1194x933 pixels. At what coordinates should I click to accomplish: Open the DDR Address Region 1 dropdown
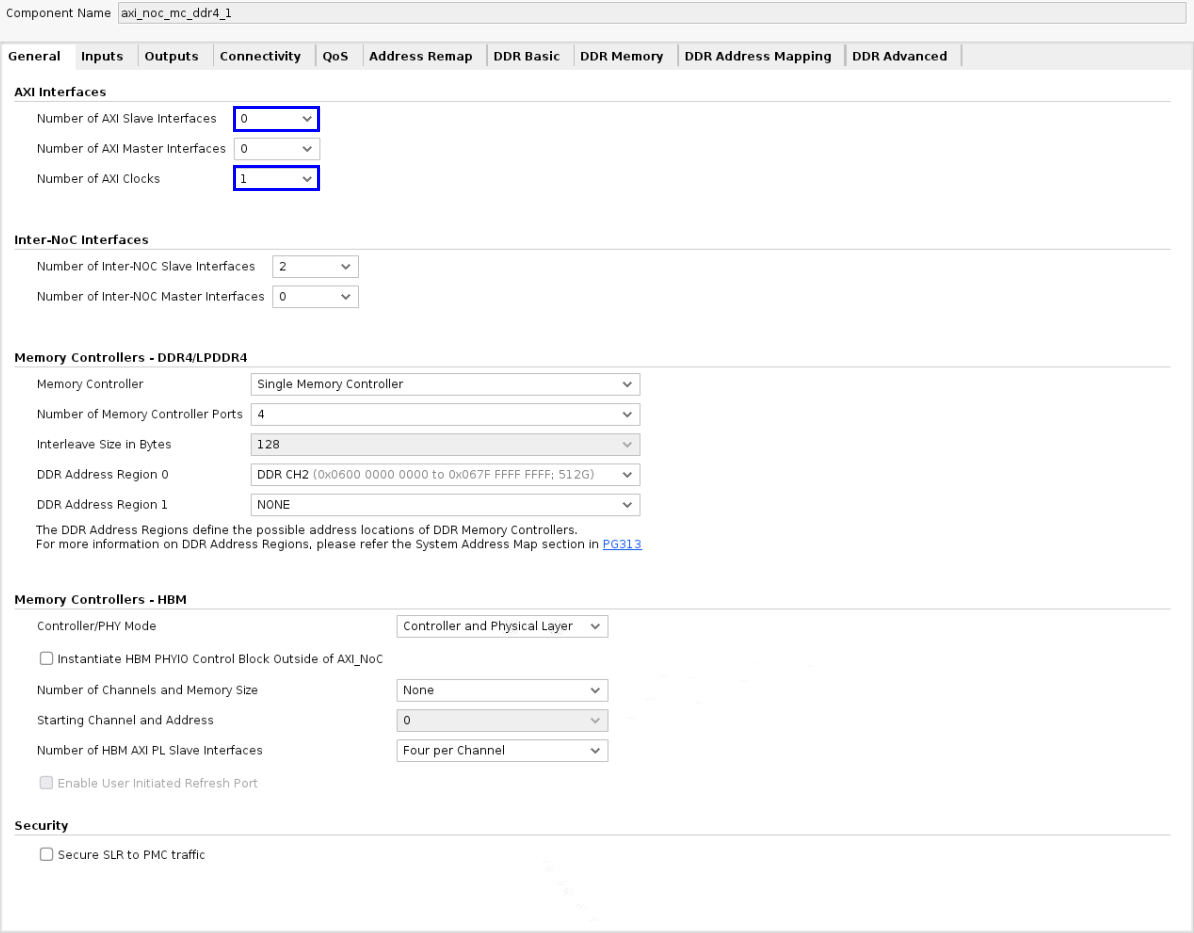click(x=444, y=505)
